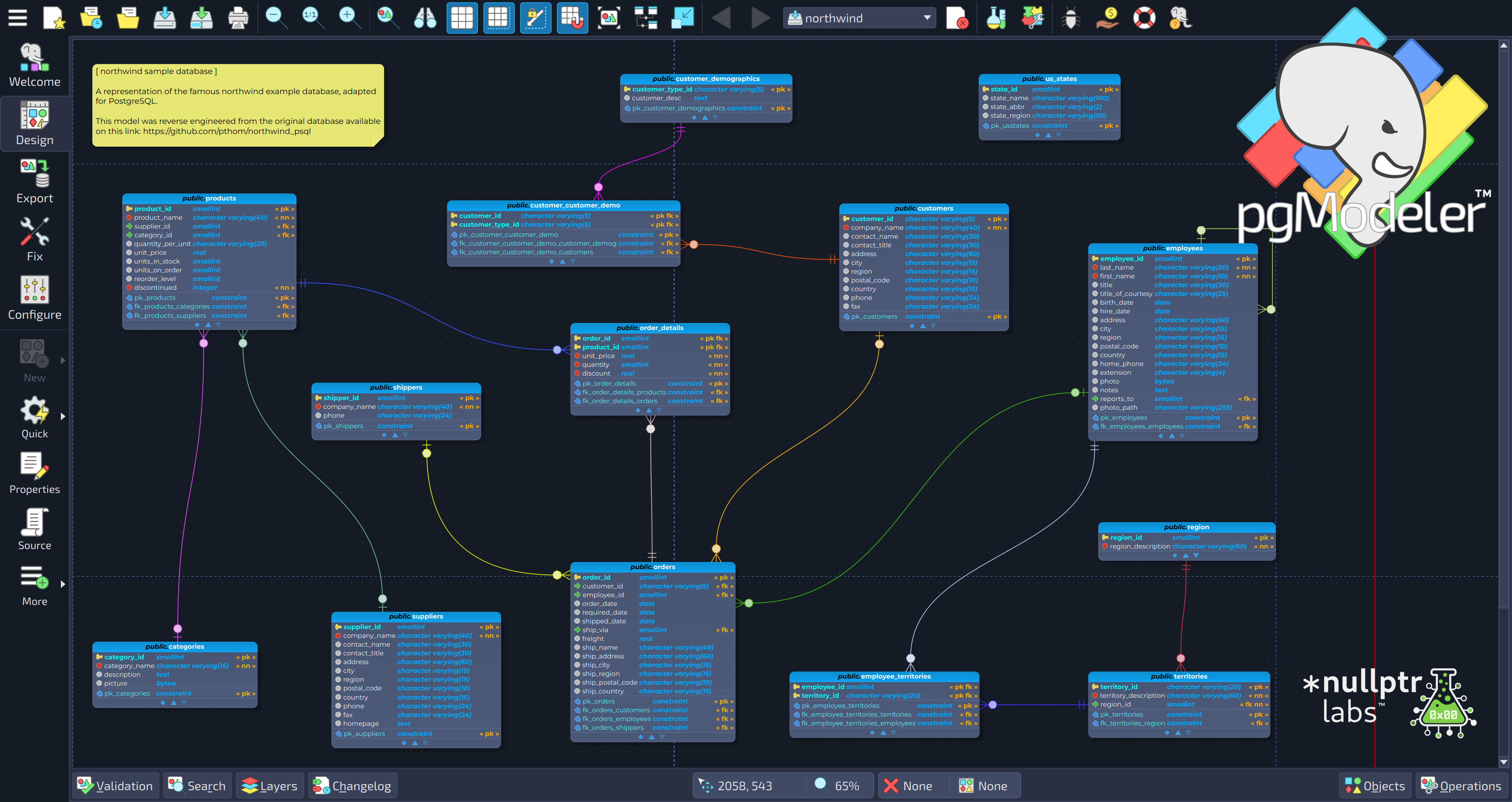Select the public.employees table title
The height and width of the screenshot is (802, 1512).
pyautogui.click(x=1173, y=248)
